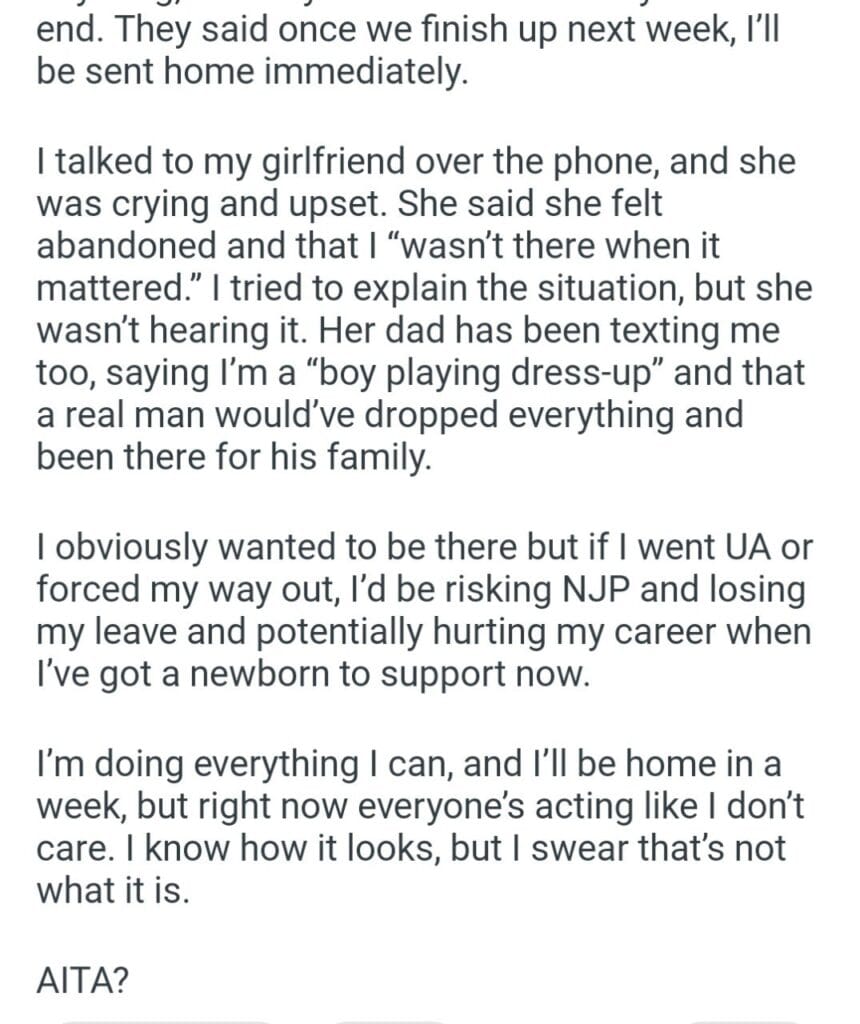The width and height of the screenshot is (860, 1024).
Task: Click the line "be sent home immediately."
Action: click(x=251, y=74)
